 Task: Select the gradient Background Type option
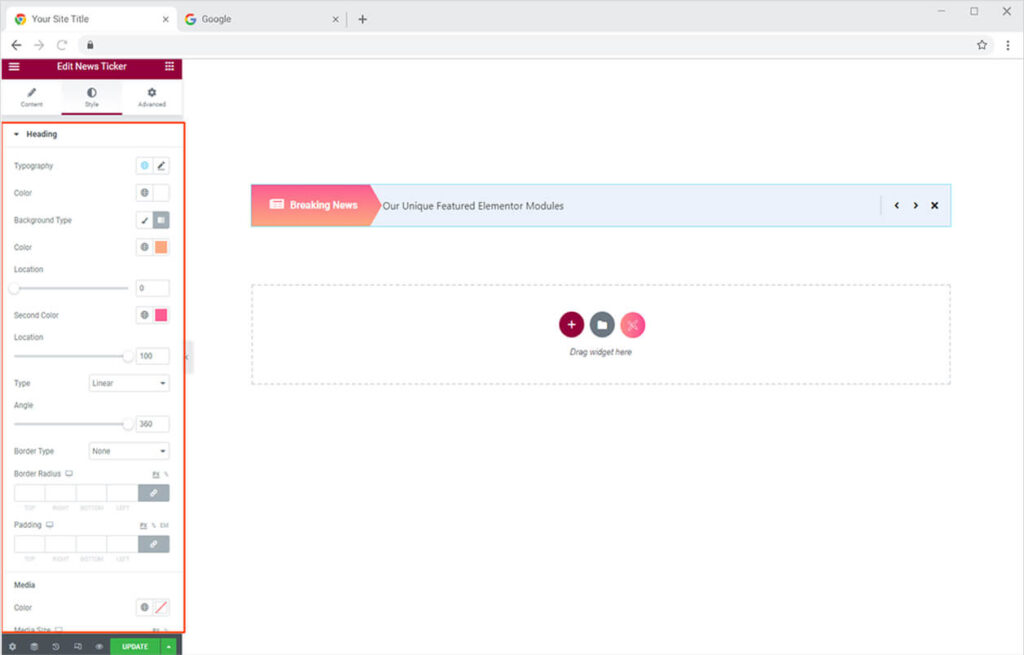161,220
